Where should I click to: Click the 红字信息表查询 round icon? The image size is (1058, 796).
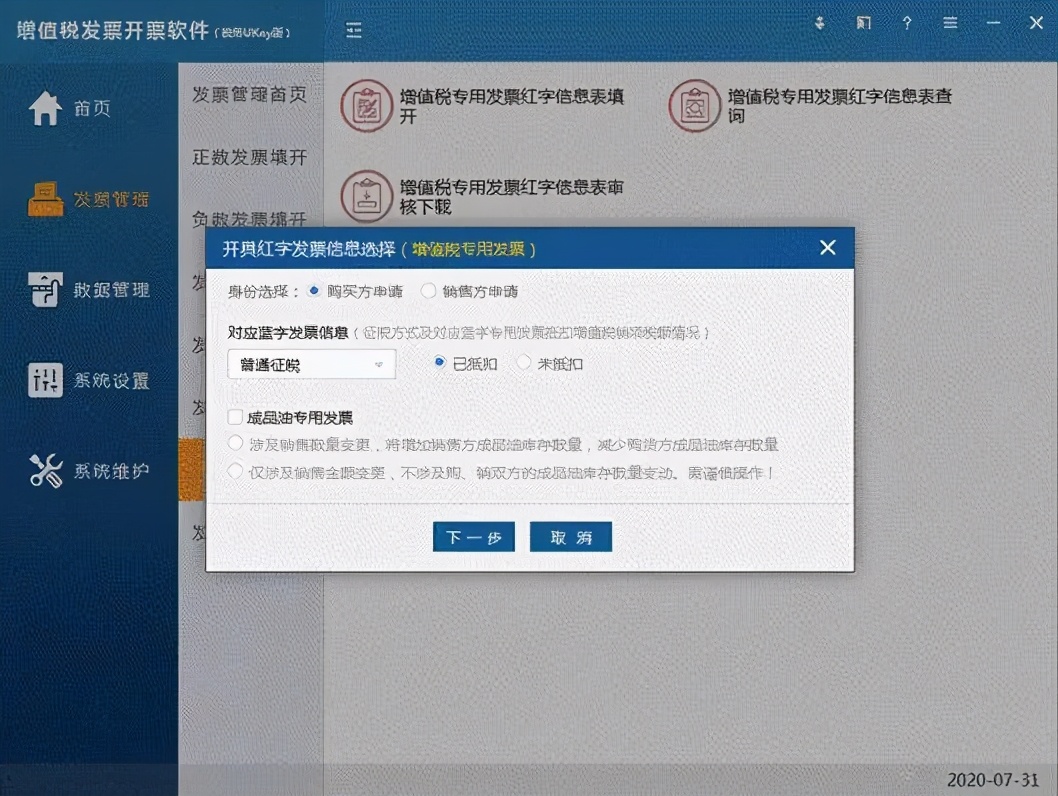coord(694,106)
